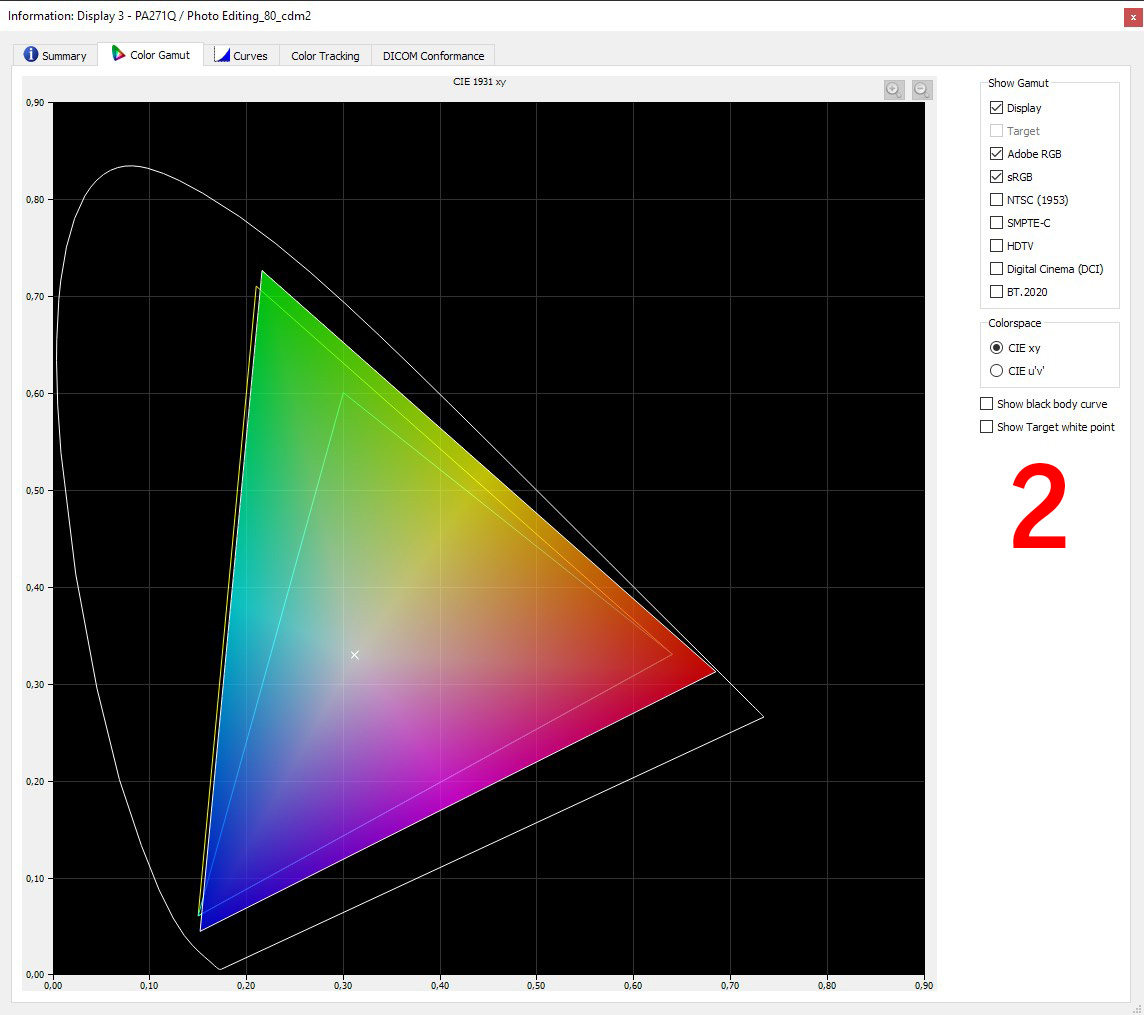Click the white point X marker on chart
The height and width of the screenshot is (1015, 1144).
(354, 655)
